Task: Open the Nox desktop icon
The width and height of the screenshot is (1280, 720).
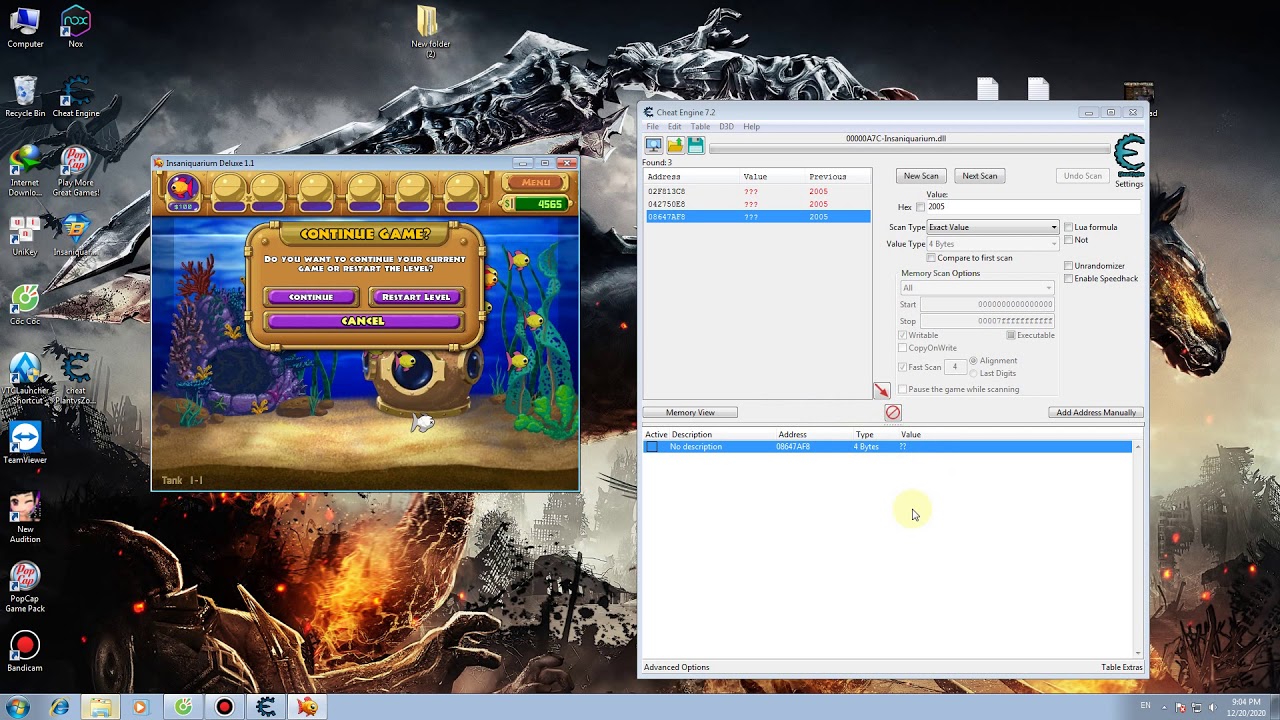Action: [x=76, y=27]
